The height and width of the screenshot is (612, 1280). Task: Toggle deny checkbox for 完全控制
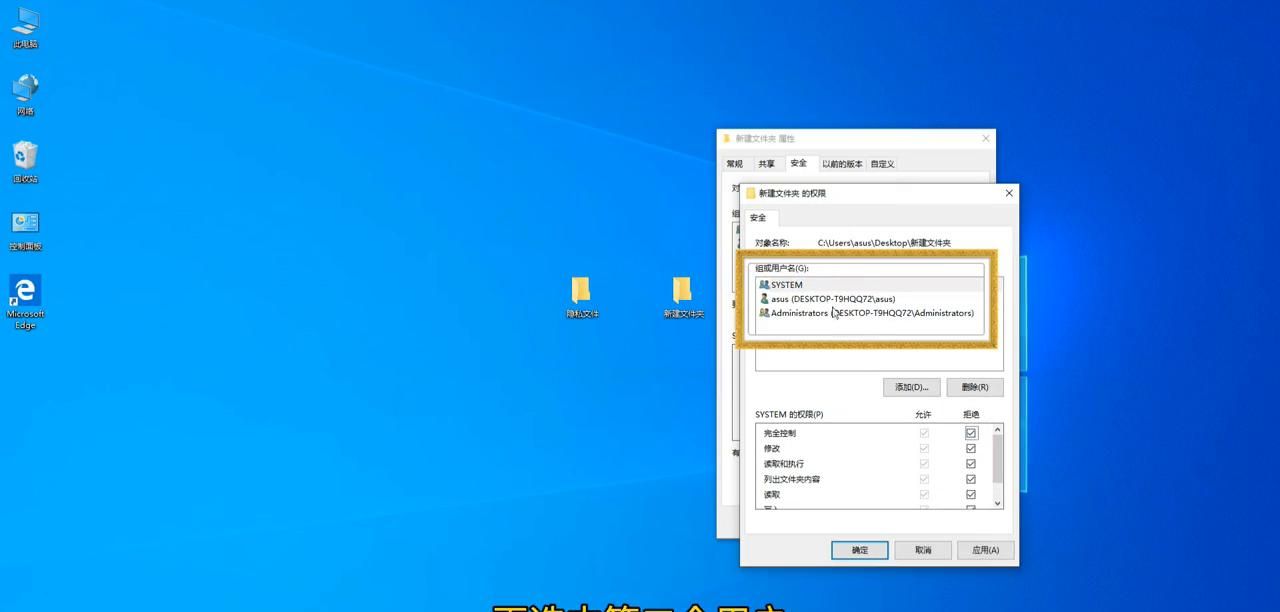pos(971,433)
